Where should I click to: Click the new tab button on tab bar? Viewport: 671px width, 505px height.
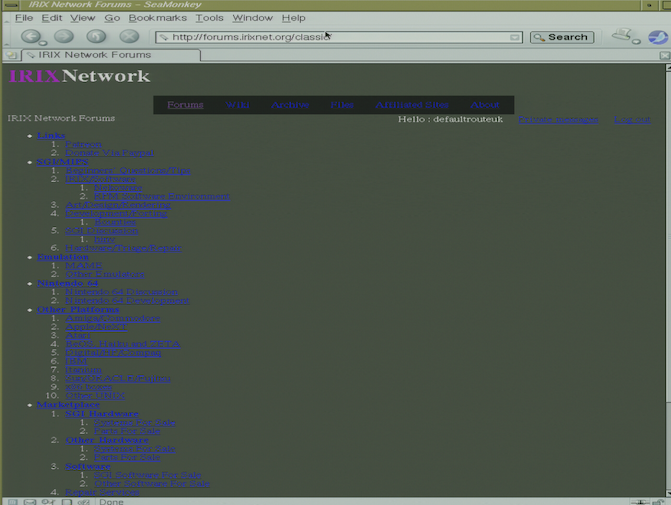pos(12,55)
